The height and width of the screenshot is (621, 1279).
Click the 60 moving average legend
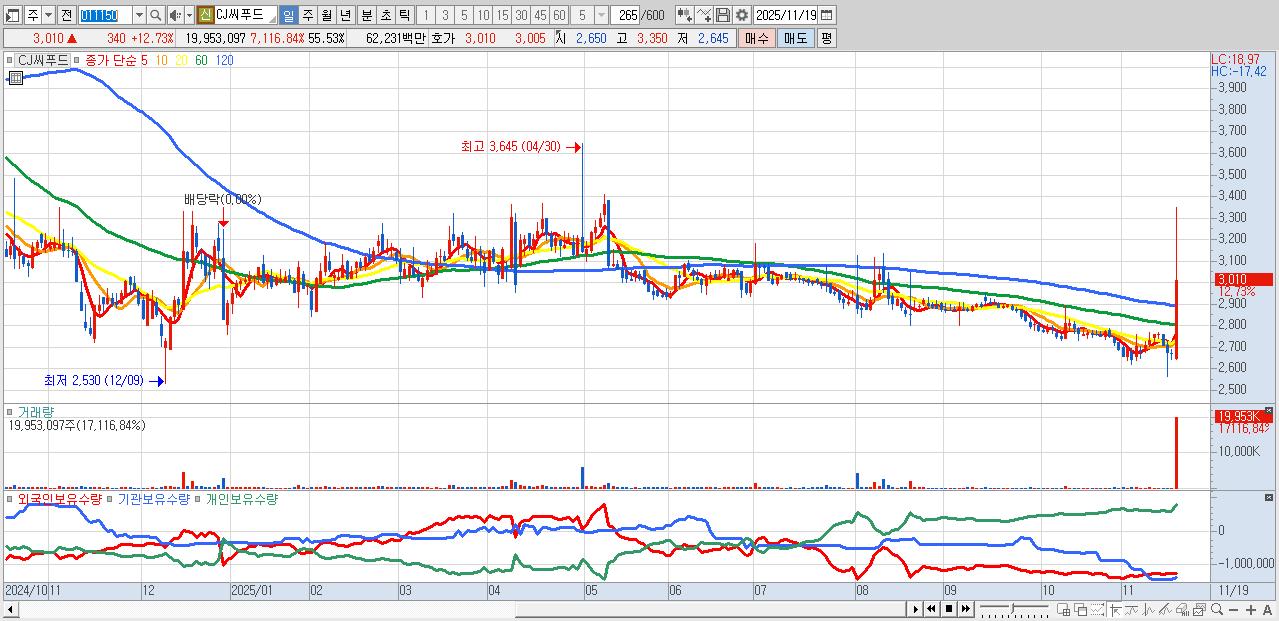coord(201,60)
